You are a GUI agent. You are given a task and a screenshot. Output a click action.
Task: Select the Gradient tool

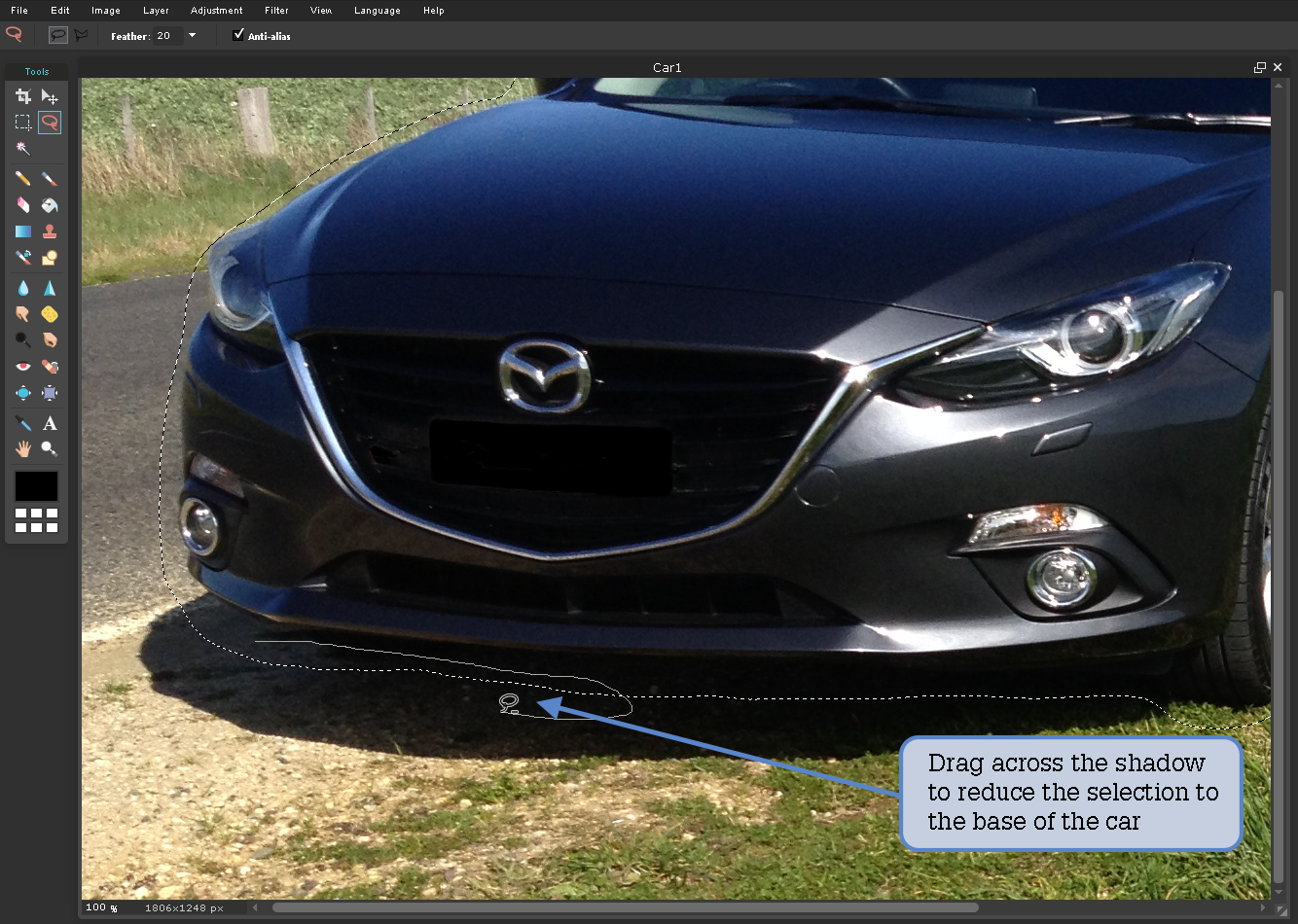pyautogui.click(x=23, y=231)
